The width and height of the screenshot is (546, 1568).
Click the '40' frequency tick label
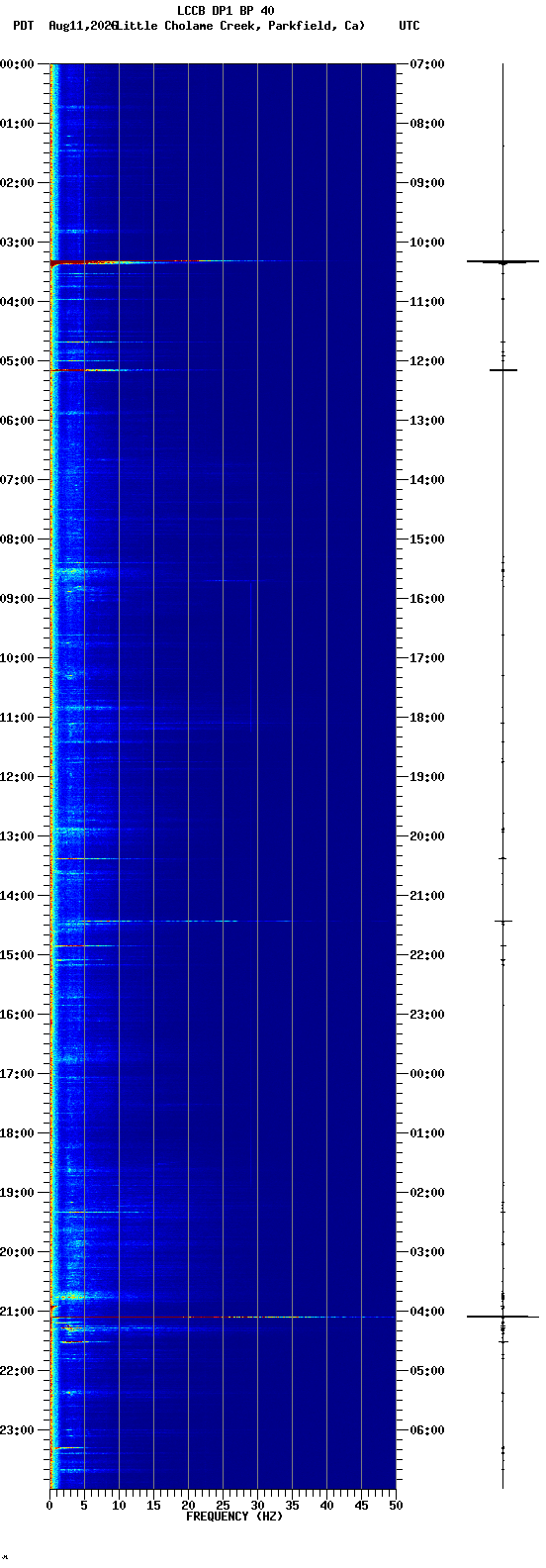(326, 1506)
